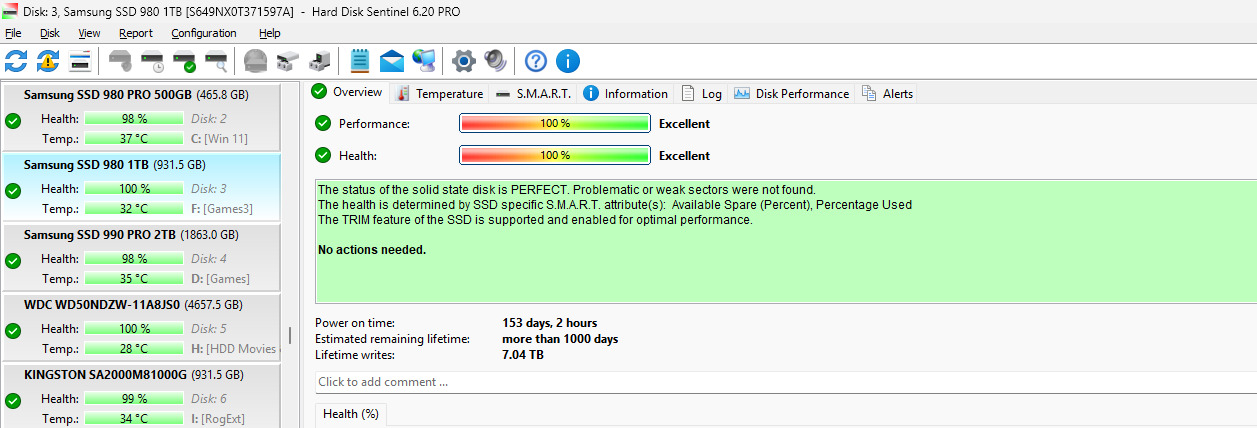
Task: Click the 'F: [Games3]' drive label
Action: pyautogui.click(x=221, y=209)
